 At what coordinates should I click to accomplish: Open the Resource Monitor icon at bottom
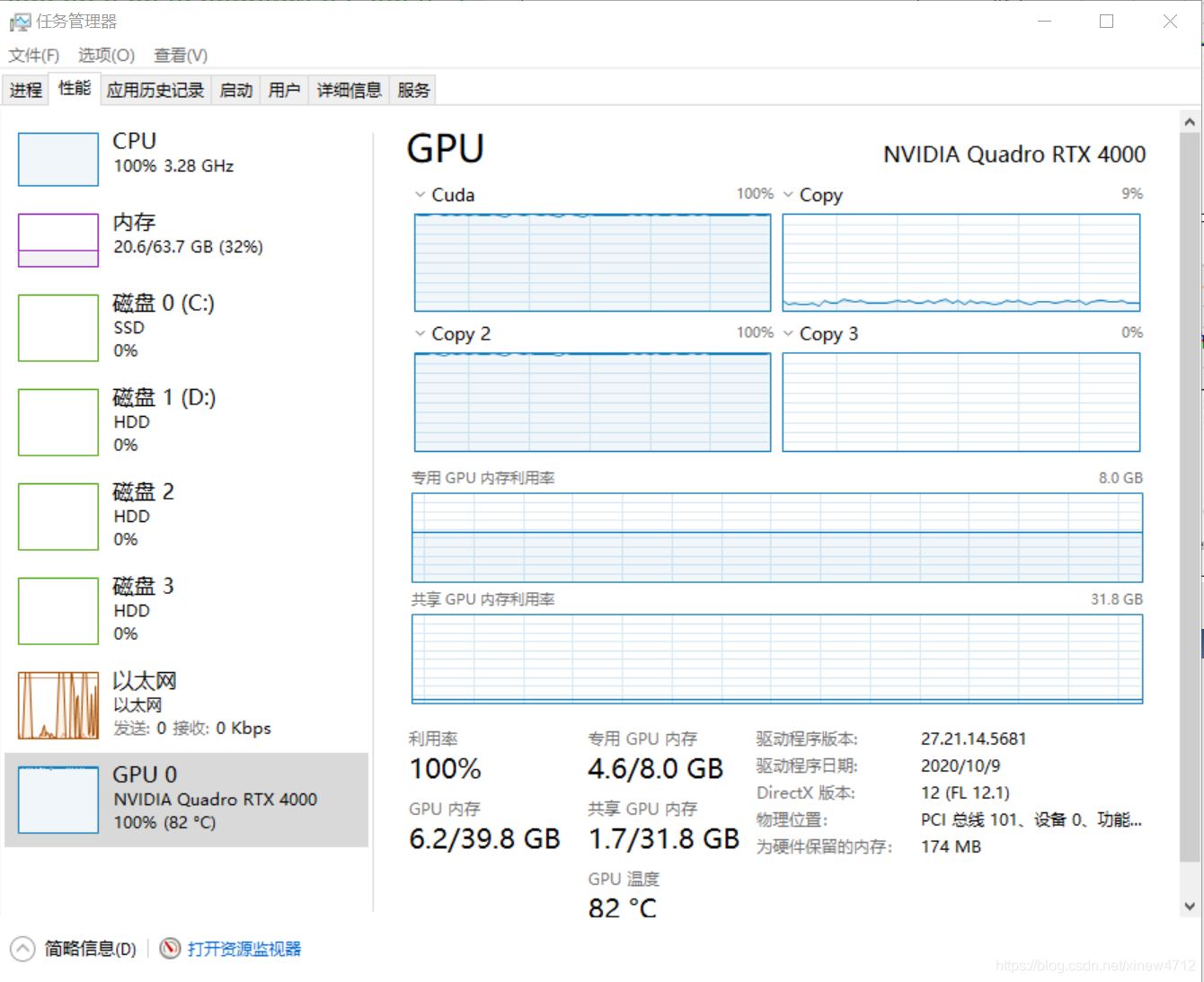(x=170, y=949)
